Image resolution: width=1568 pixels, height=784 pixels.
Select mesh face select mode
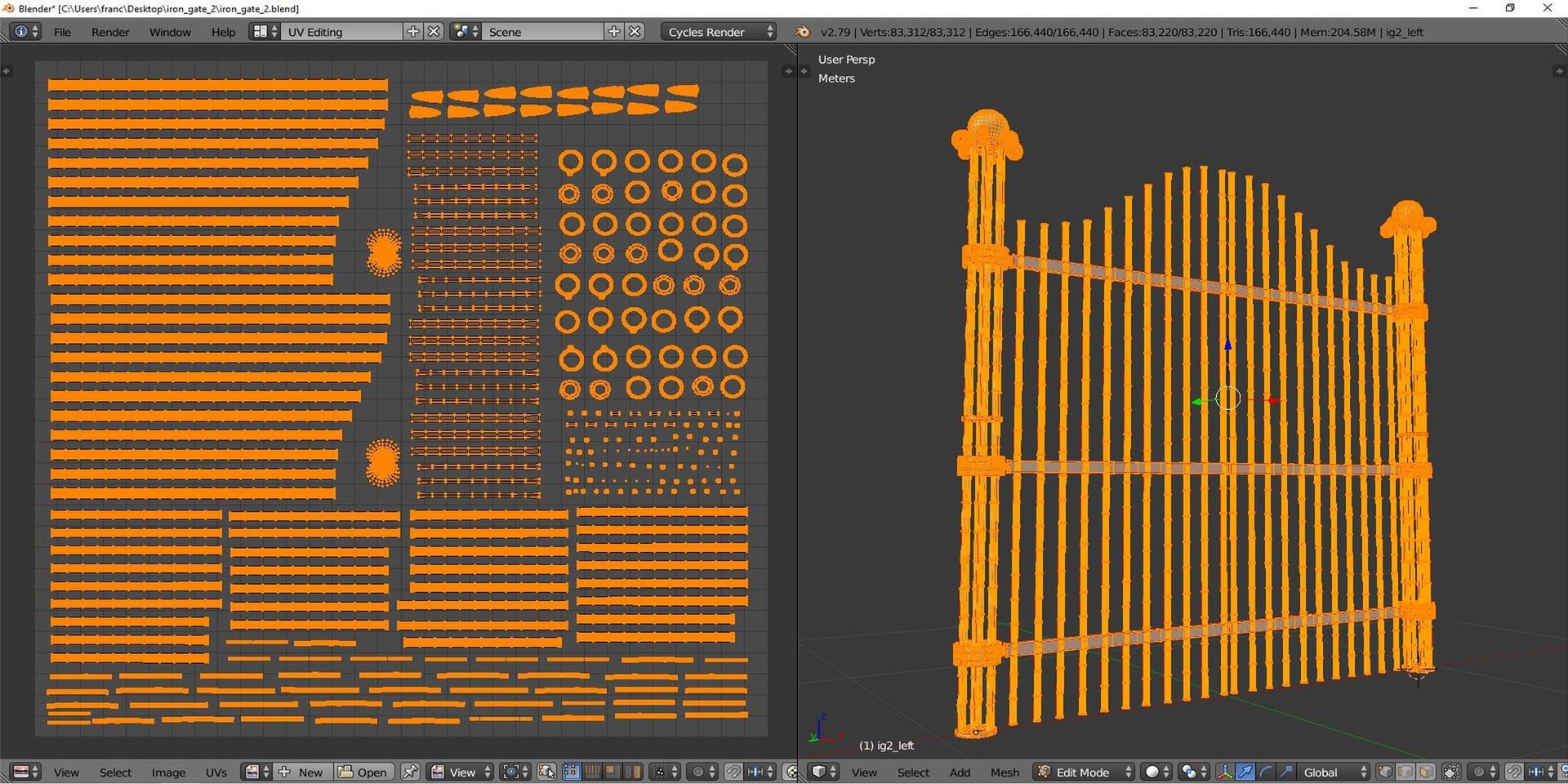(1426, 772)
